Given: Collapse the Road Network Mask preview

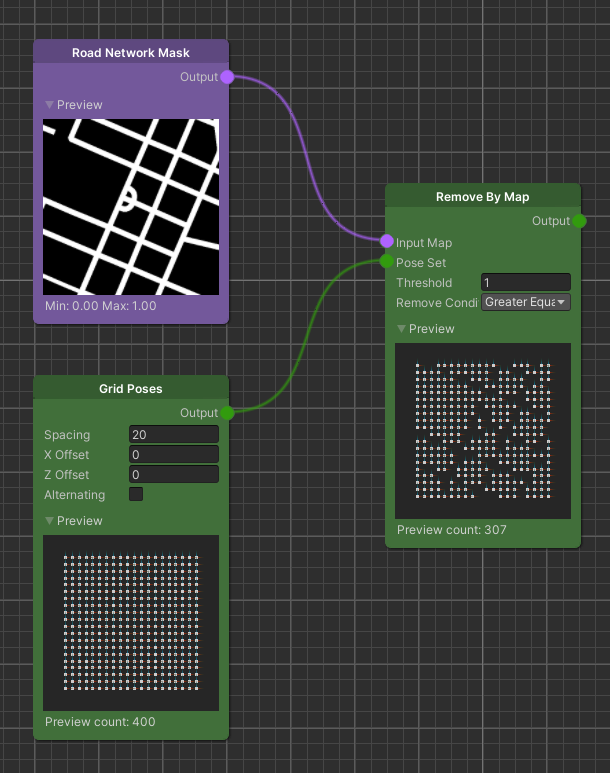Looking at the screenshot, I should click(x=50, y=105).
